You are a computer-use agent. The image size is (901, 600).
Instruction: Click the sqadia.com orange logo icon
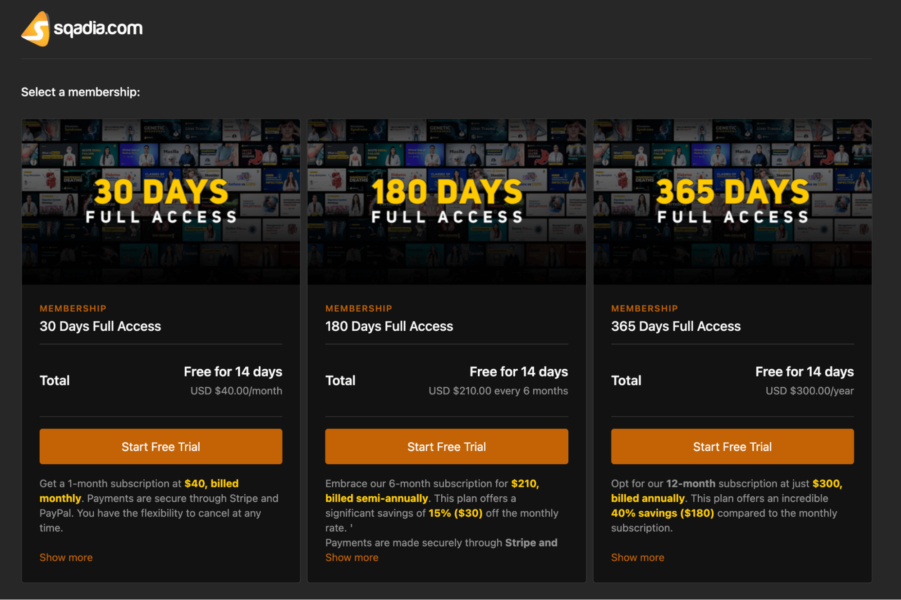click(x=35, y=29)
